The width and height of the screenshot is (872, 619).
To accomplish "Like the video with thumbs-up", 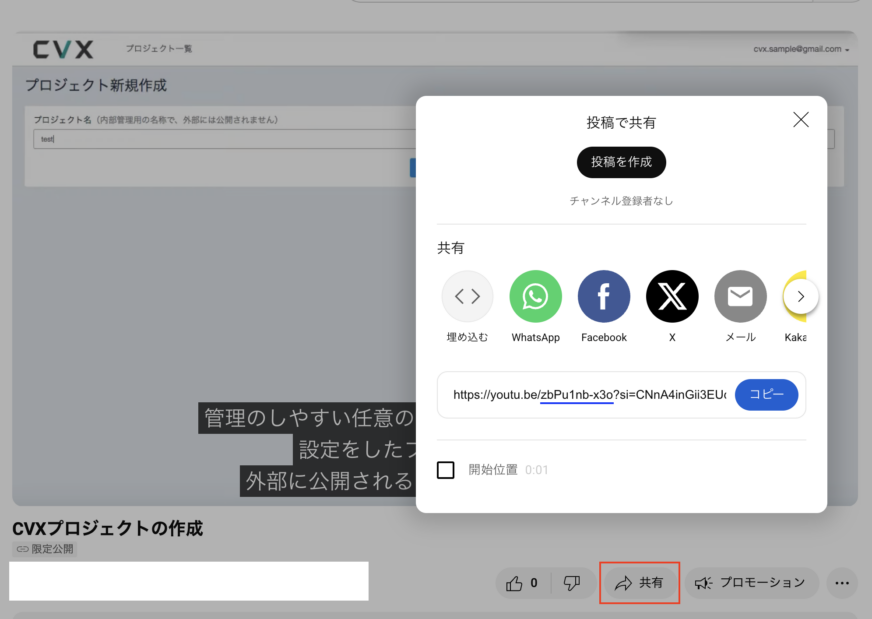I will coord(522,583).
